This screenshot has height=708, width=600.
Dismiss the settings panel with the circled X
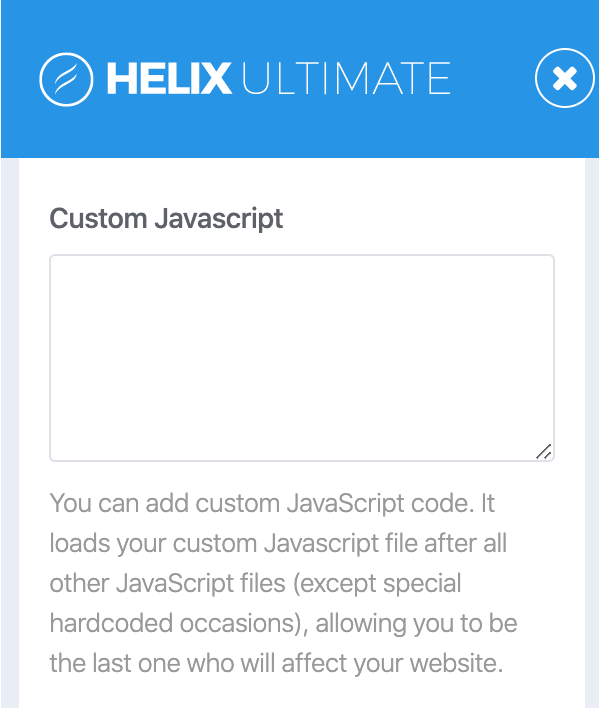pyautogui.click(x=564, y=78)
